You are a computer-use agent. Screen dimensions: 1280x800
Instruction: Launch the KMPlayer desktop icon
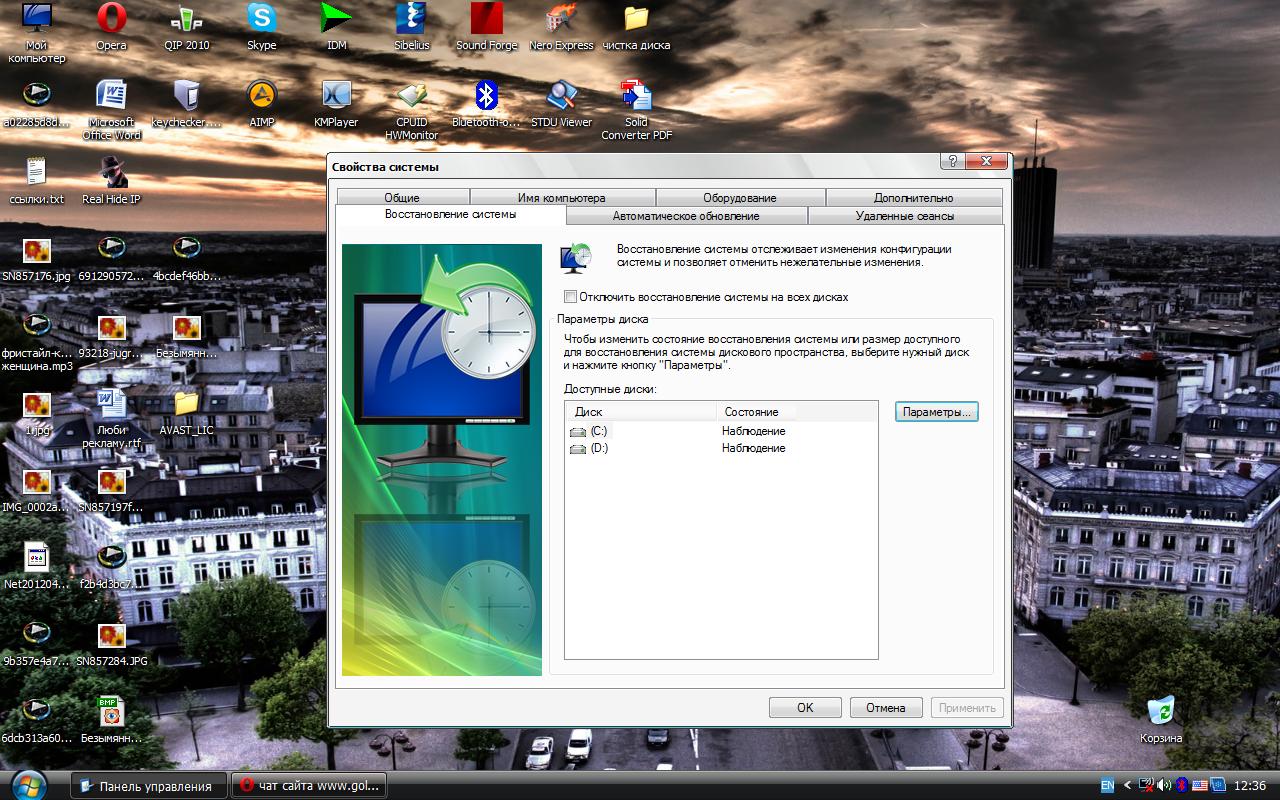pos(336,96)
